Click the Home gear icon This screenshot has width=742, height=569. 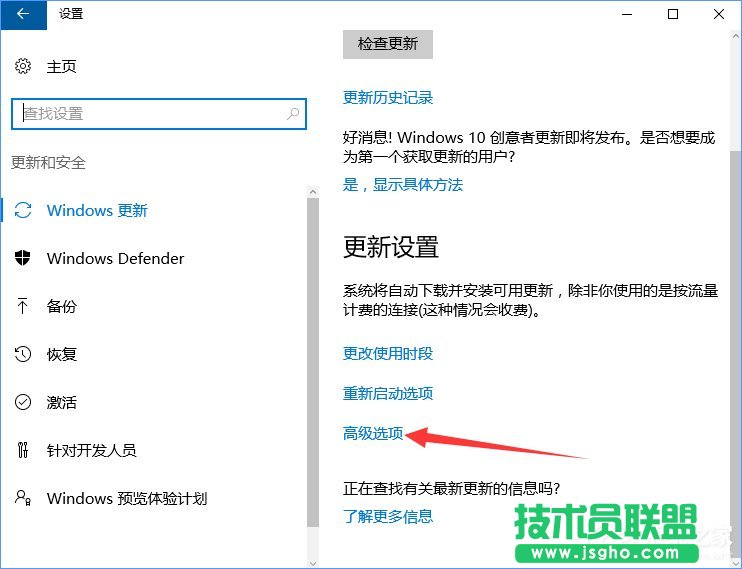[x=23, y=66]
